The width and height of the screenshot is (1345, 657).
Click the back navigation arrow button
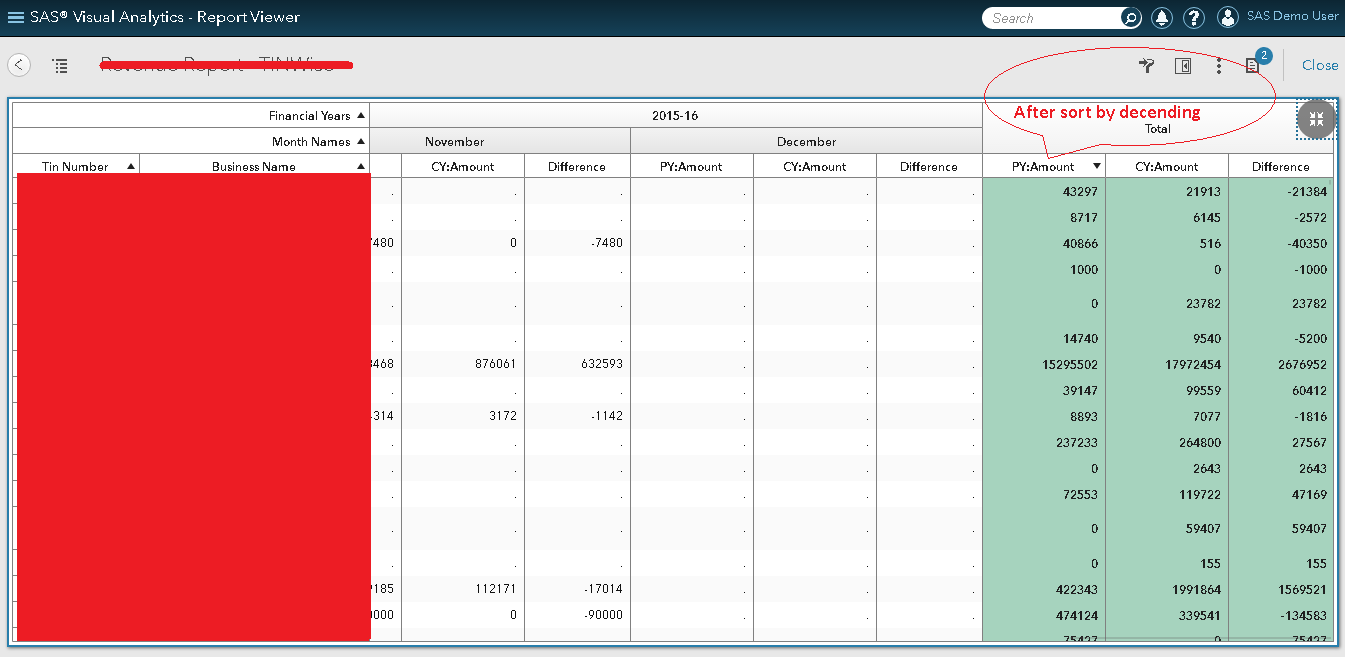click(x=18, y=64)
